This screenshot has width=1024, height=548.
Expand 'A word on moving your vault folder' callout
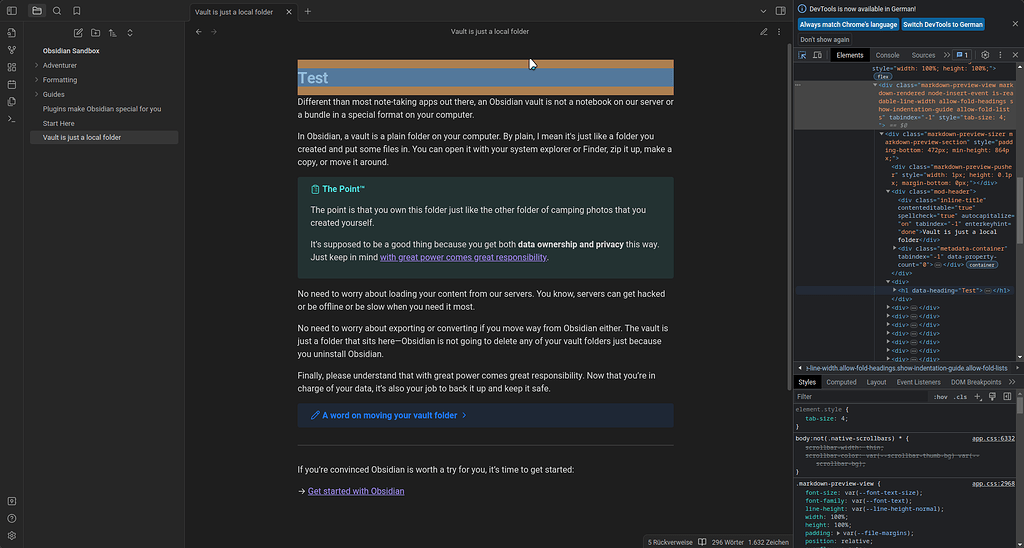point(485,415)
